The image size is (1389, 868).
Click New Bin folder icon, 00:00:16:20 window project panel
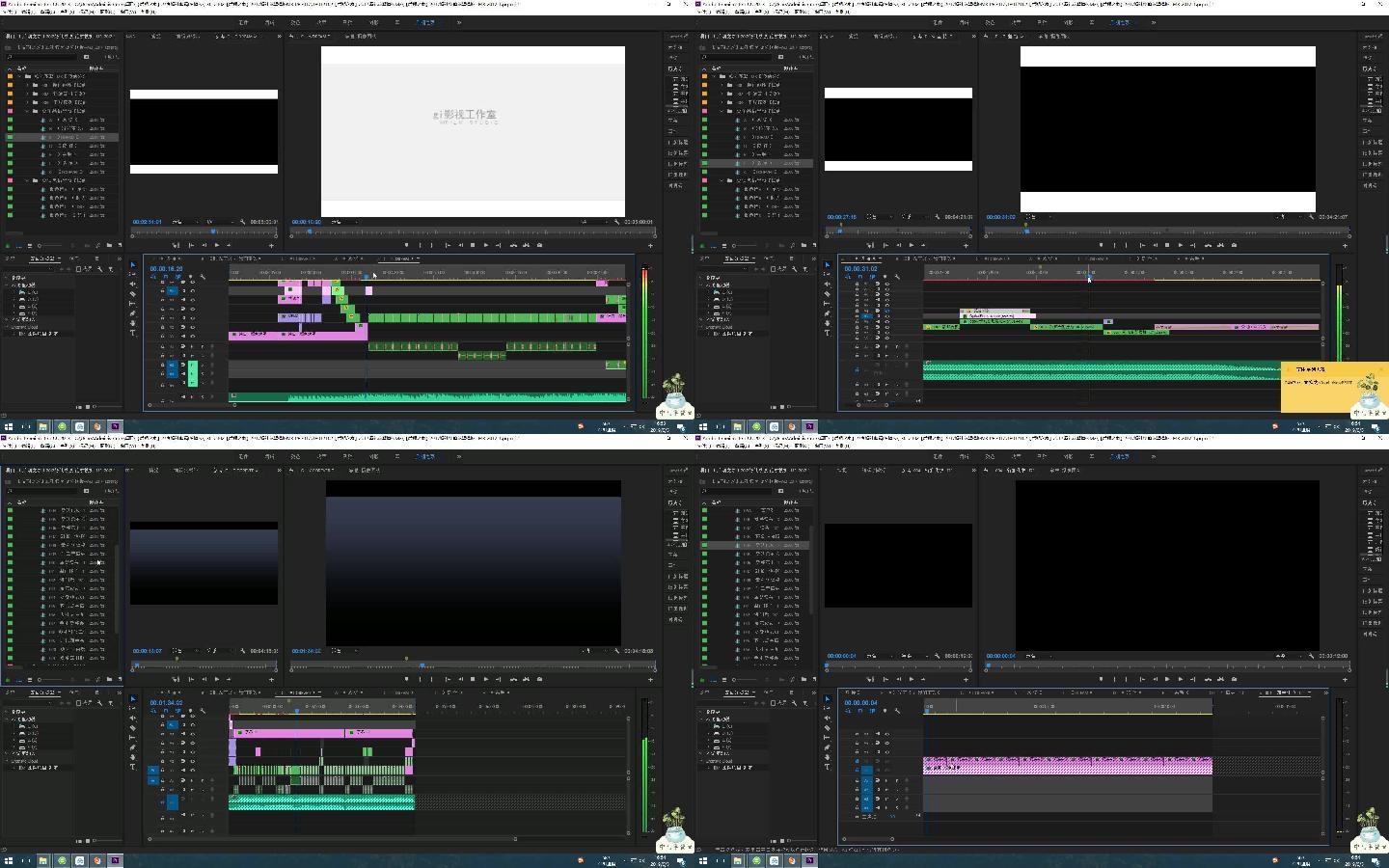pyautogui.click(x=109, y=245)
